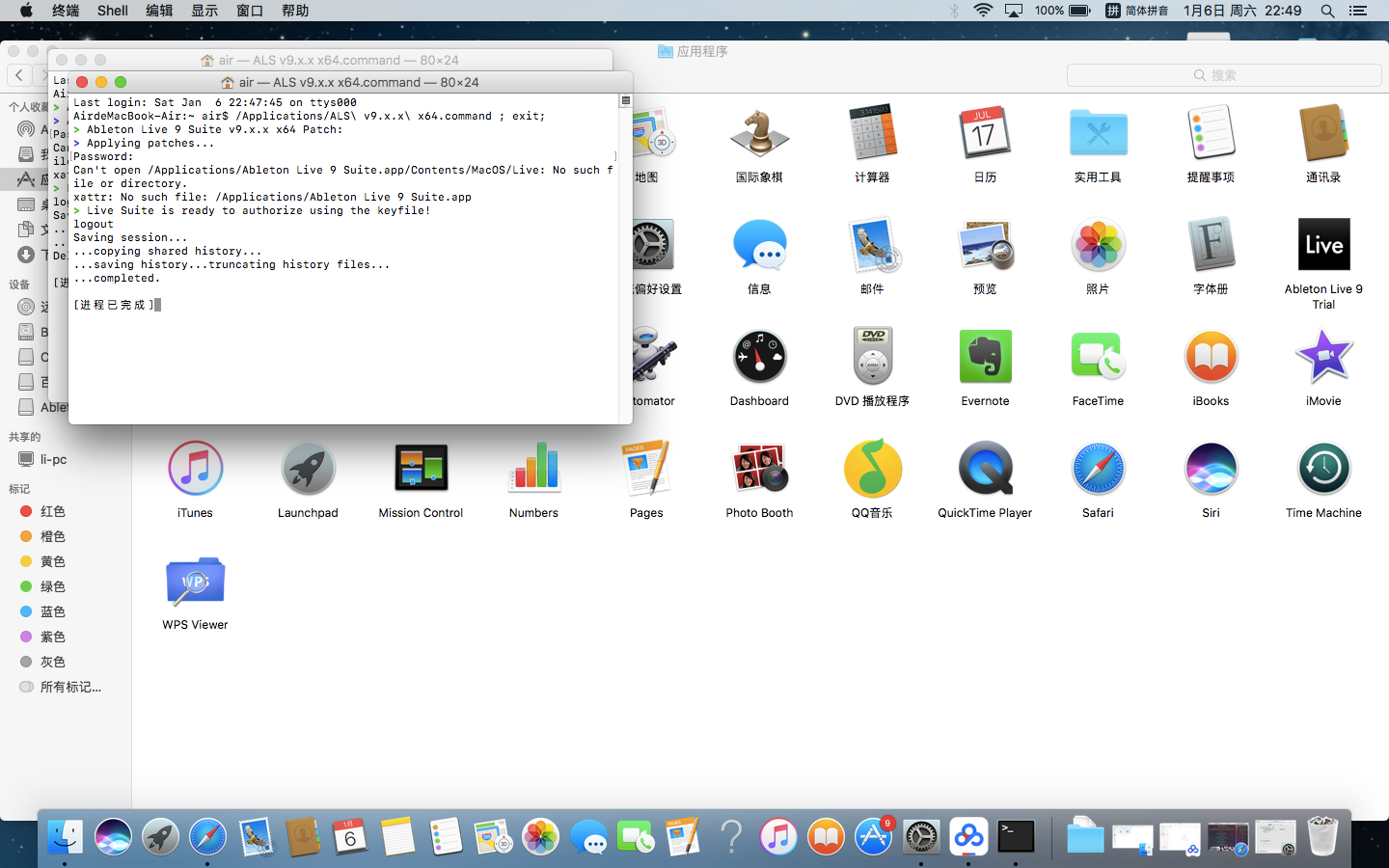
Task: Select the Pages app in Finder window
Action: click(x=646, y=470)
